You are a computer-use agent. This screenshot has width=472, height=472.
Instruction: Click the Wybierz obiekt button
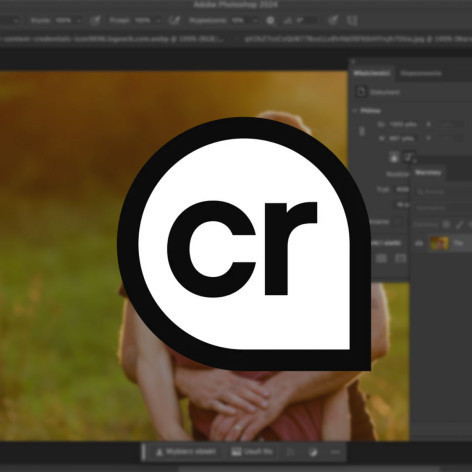click(186, 452)
